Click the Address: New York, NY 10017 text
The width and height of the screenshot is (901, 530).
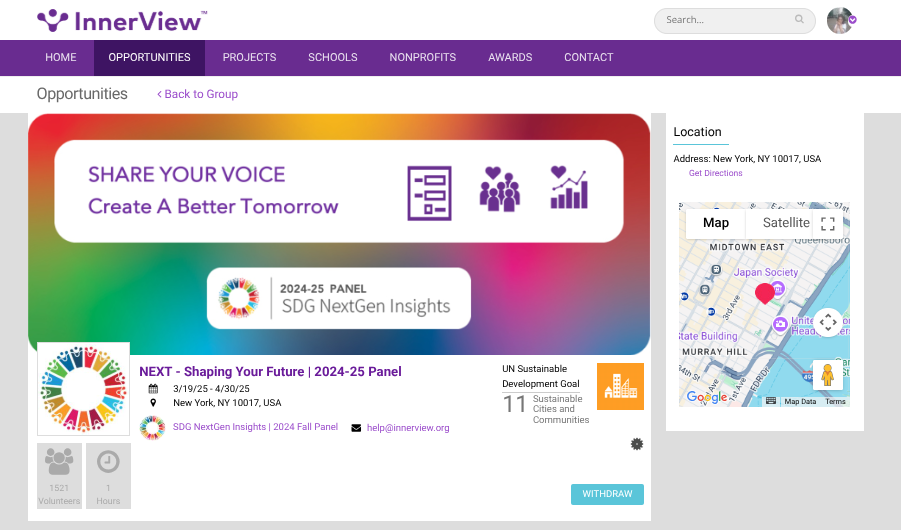[747, 159]
